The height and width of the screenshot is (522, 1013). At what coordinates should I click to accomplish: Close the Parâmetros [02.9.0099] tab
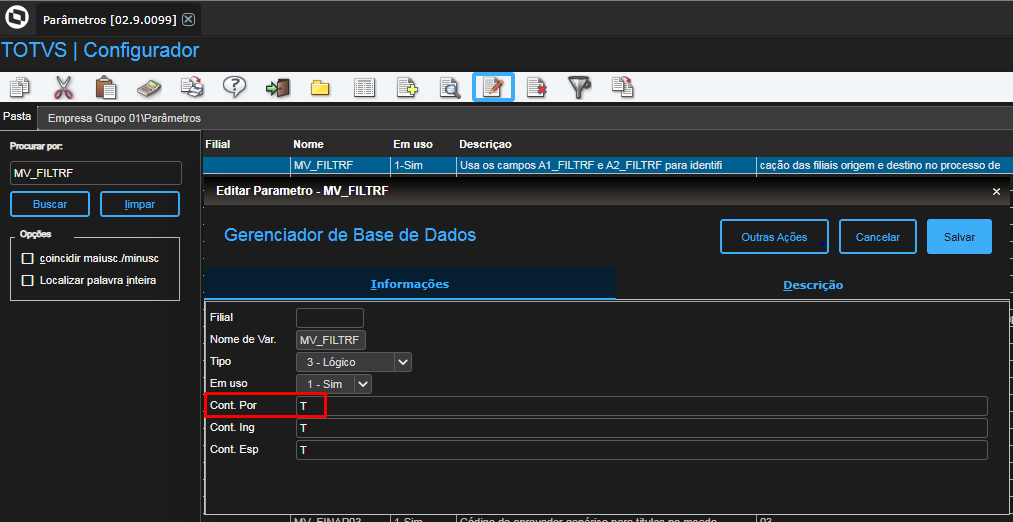[x=188, y=19]
